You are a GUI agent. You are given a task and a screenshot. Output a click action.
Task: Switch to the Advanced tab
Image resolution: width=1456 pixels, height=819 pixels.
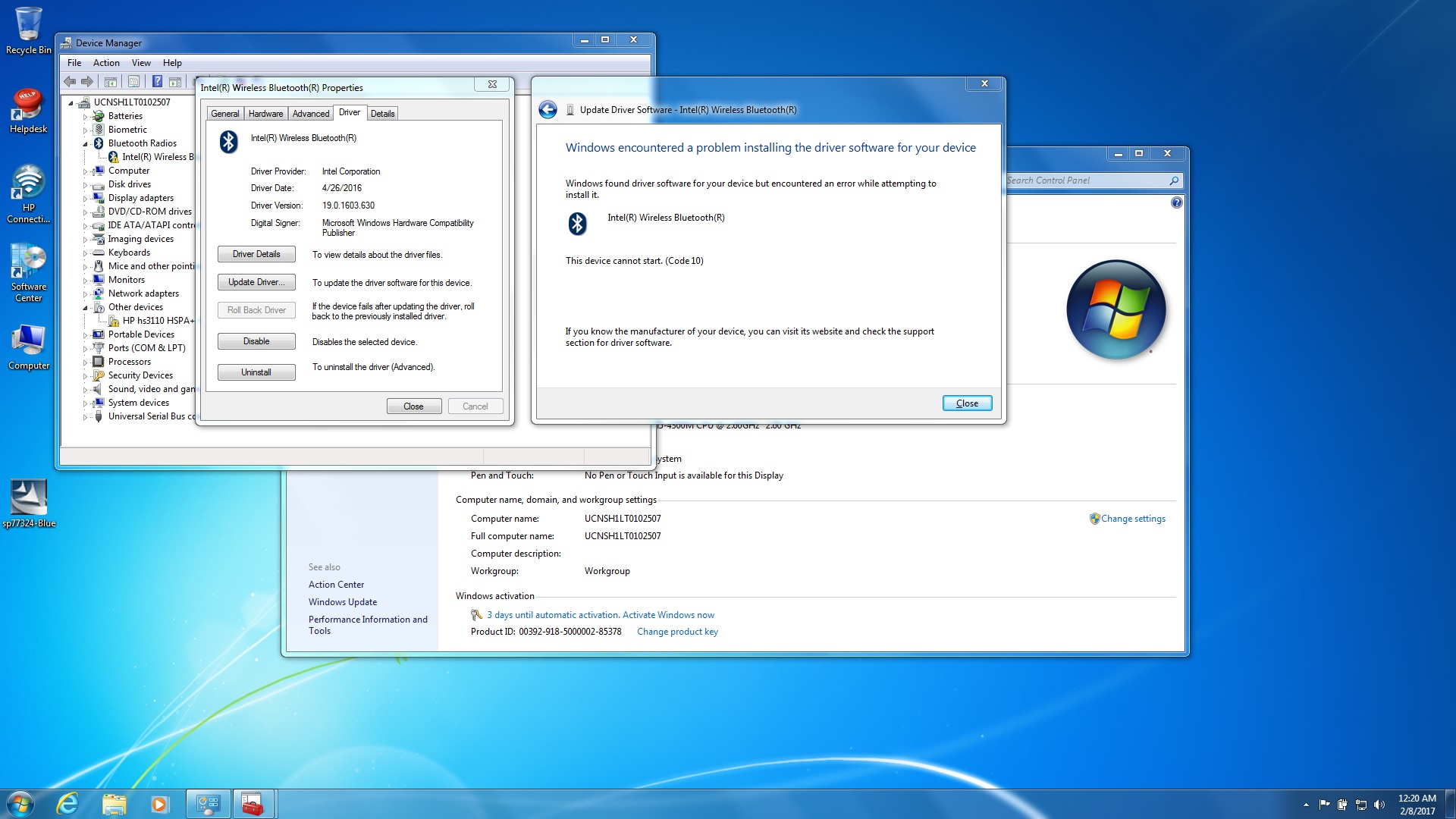[x=311, y=114]
